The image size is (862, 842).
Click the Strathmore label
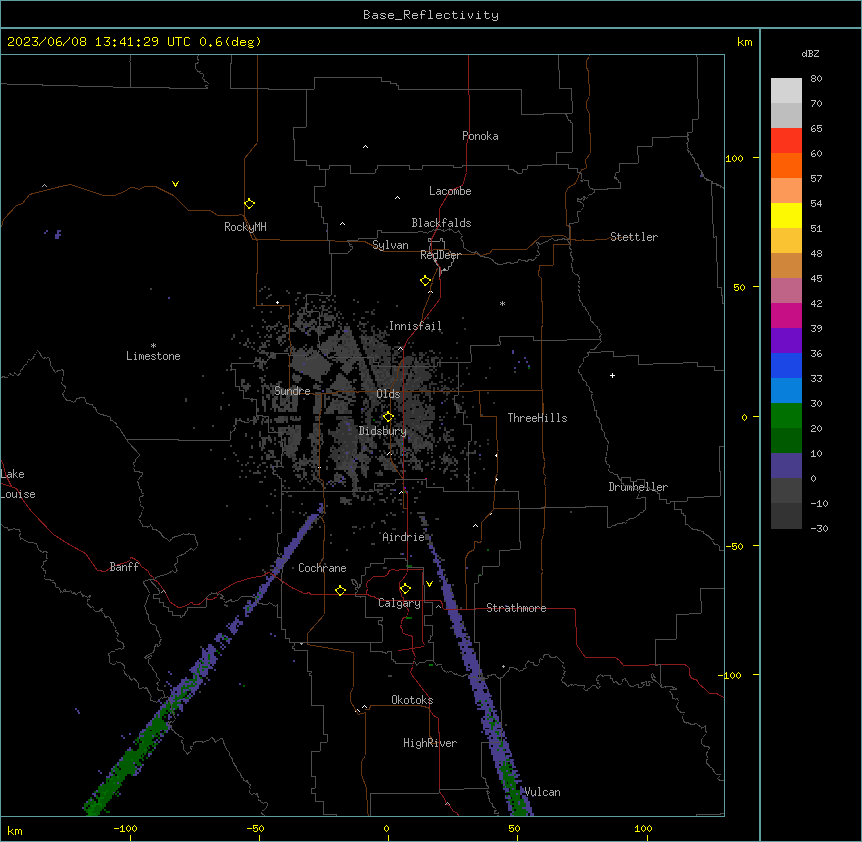click(x=516, y=608)
